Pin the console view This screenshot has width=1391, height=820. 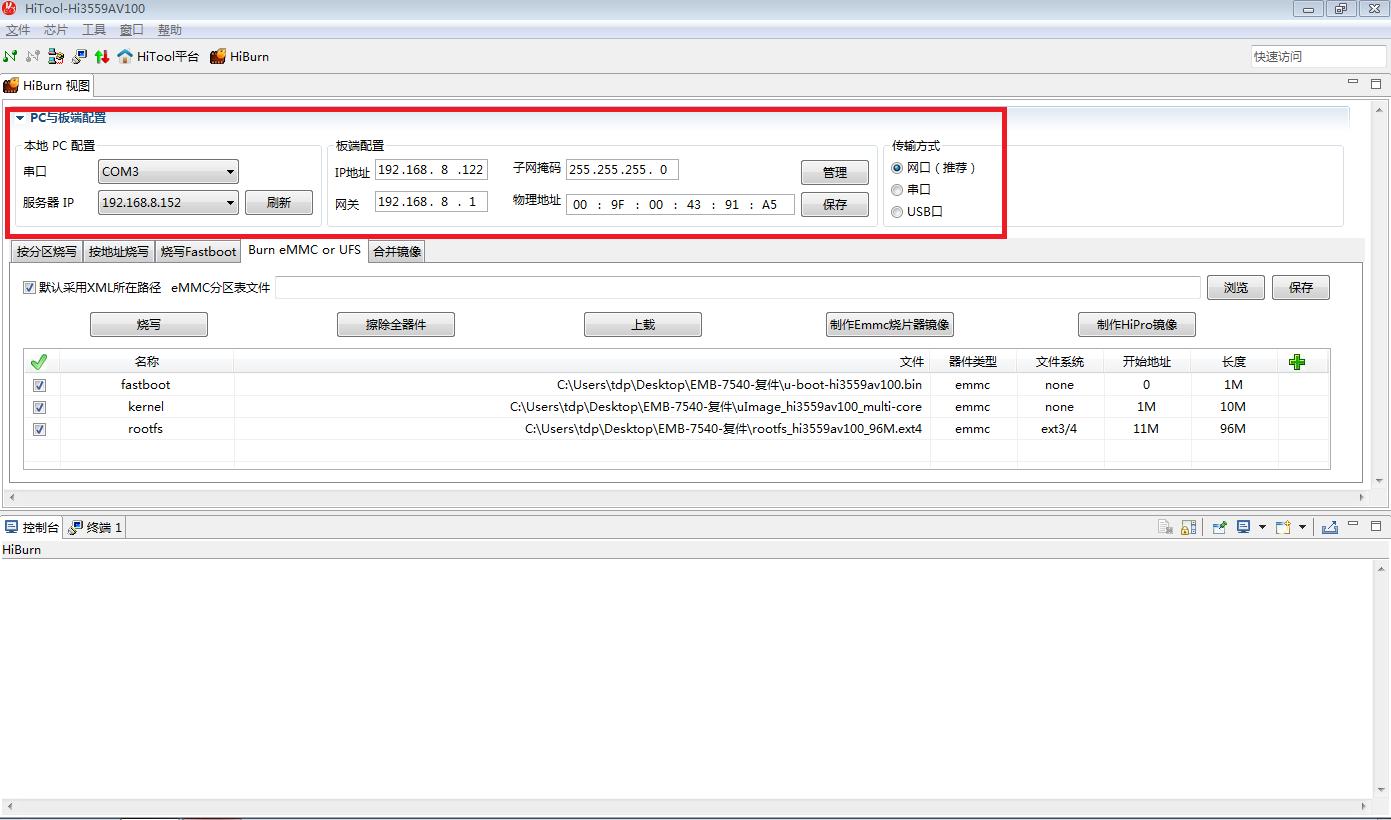pyautogui.click(x=1219, y=527)
